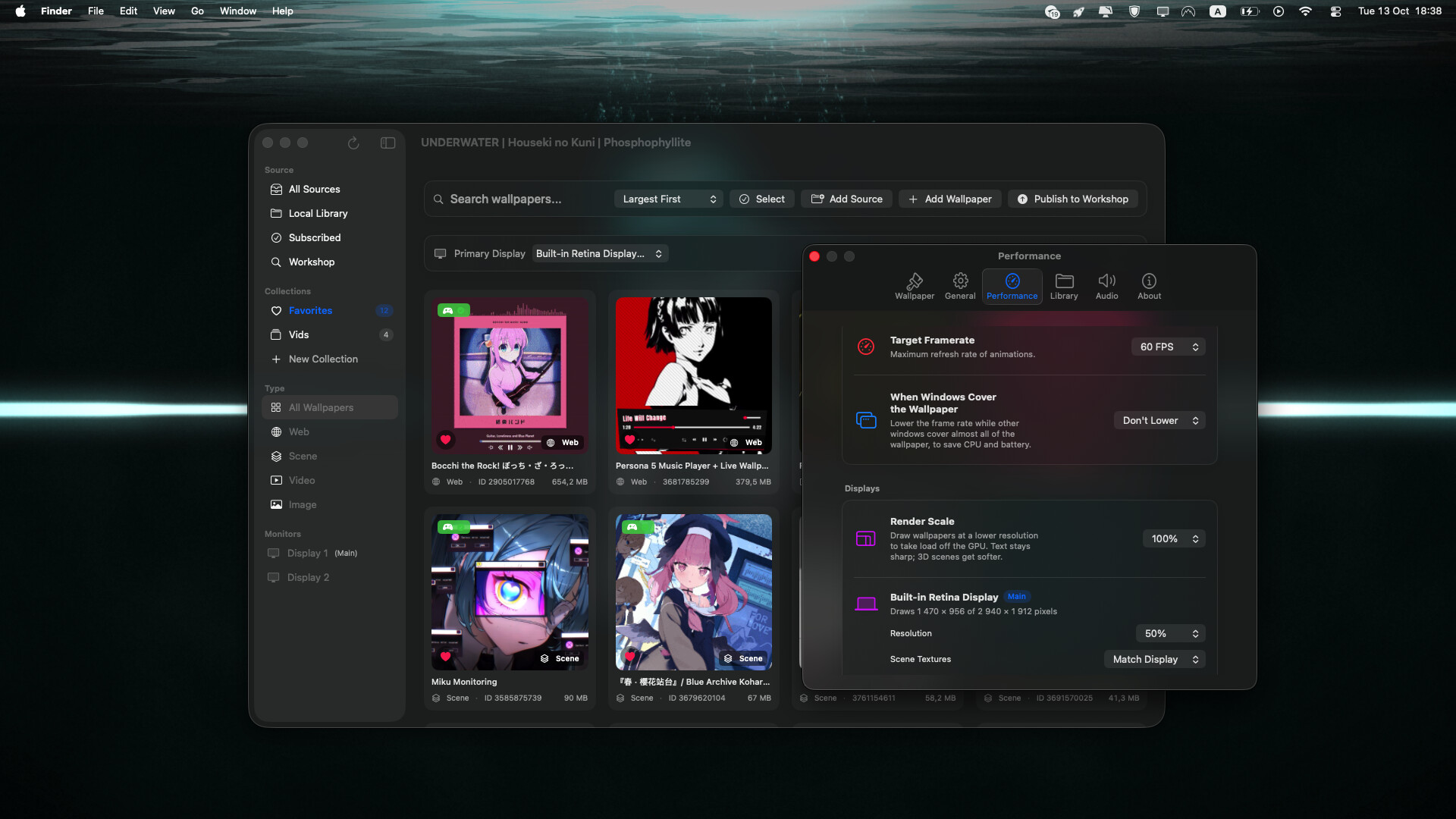Screen dimensions: 1456x819
Task: Toggle favorite heart on Miku Monitoring wallpaper
Action: tap(446, 657)
